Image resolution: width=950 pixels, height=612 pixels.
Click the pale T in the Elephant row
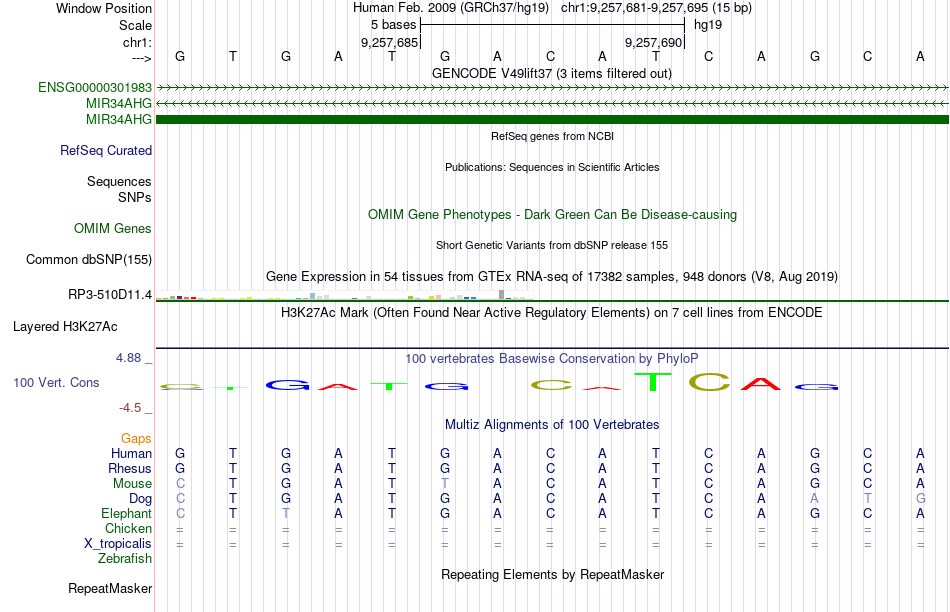[x=285, y=513]
